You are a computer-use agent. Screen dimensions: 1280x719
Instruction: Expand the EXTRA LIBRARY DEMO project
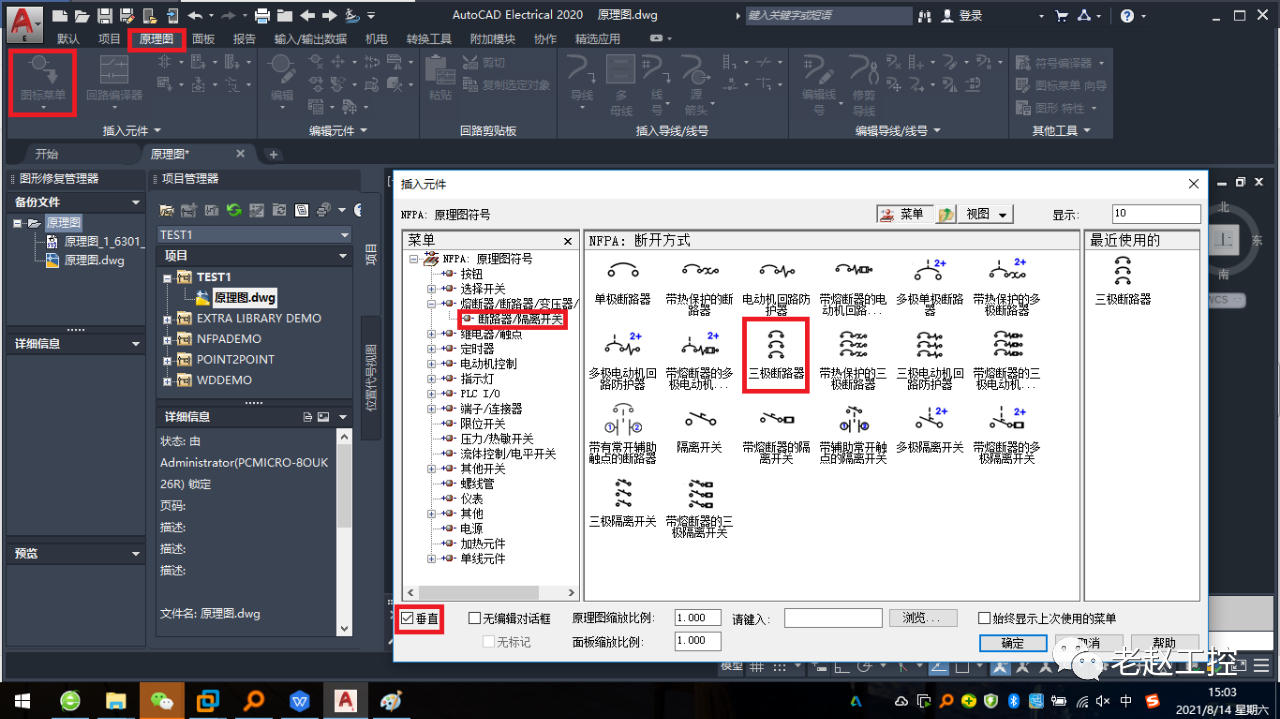(167, 318)
